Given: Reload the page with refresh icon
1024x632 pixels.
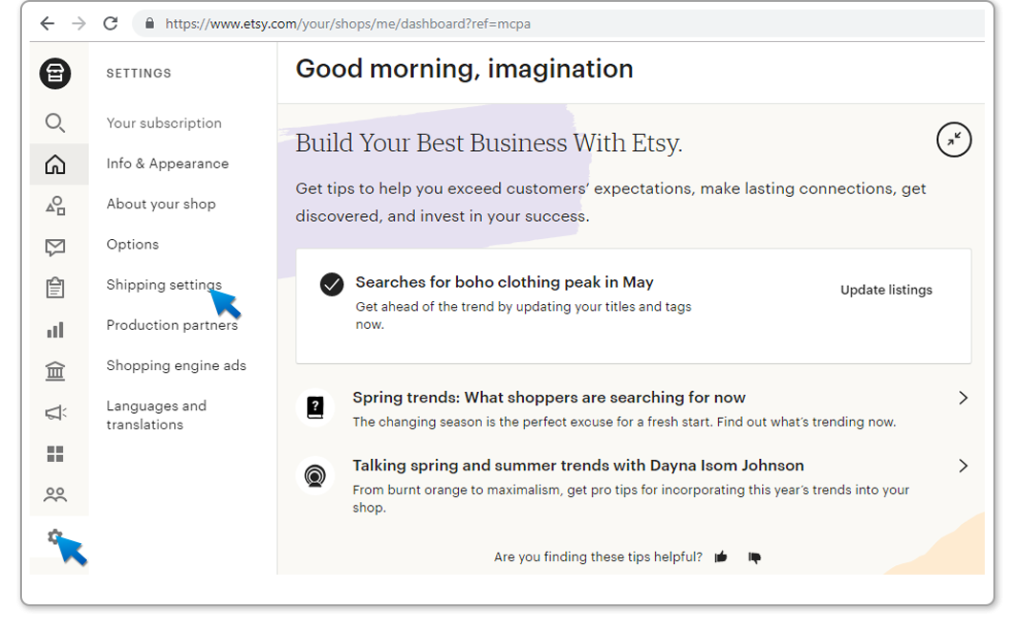Looking at the screenshot, I should tap(110, 24).
